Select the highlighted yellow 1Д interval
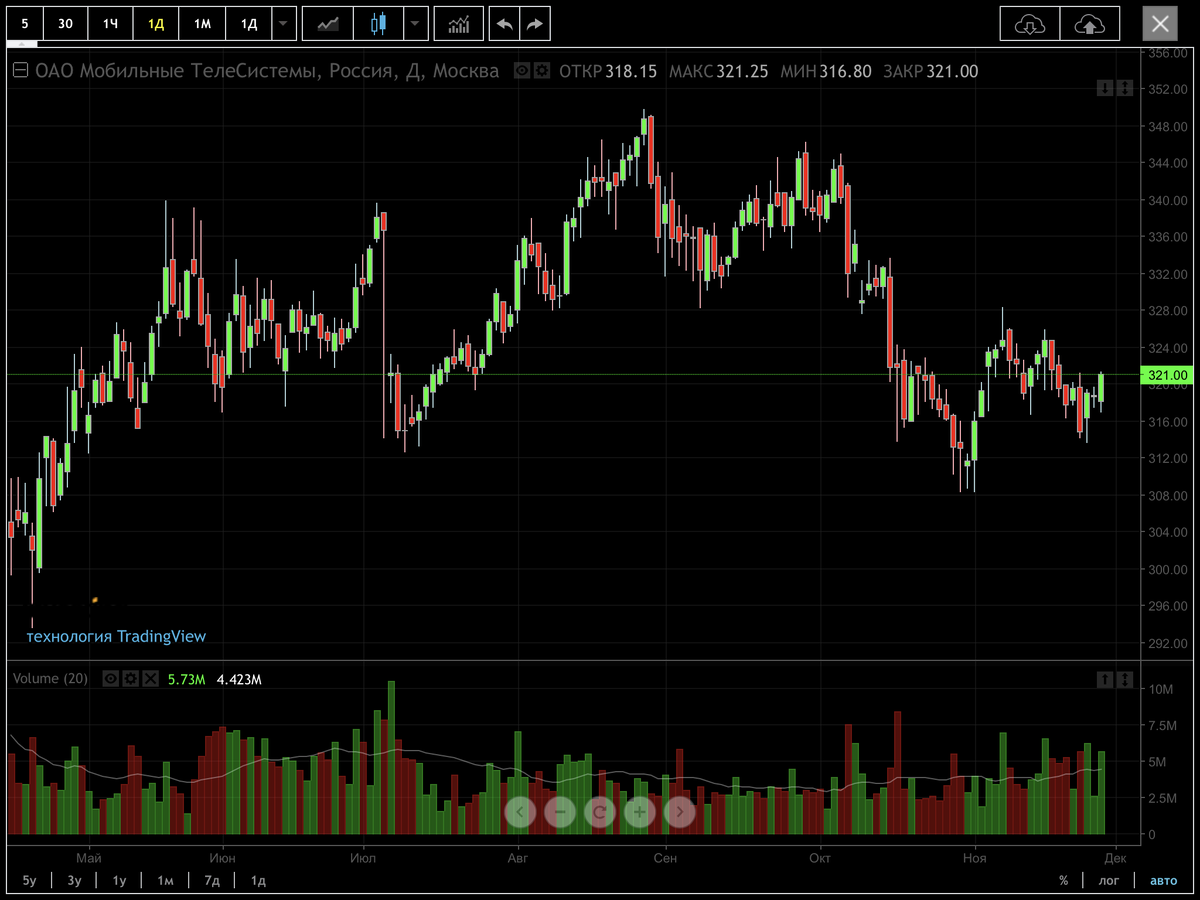The image size is (1200, 900). [x=156, y=24]
